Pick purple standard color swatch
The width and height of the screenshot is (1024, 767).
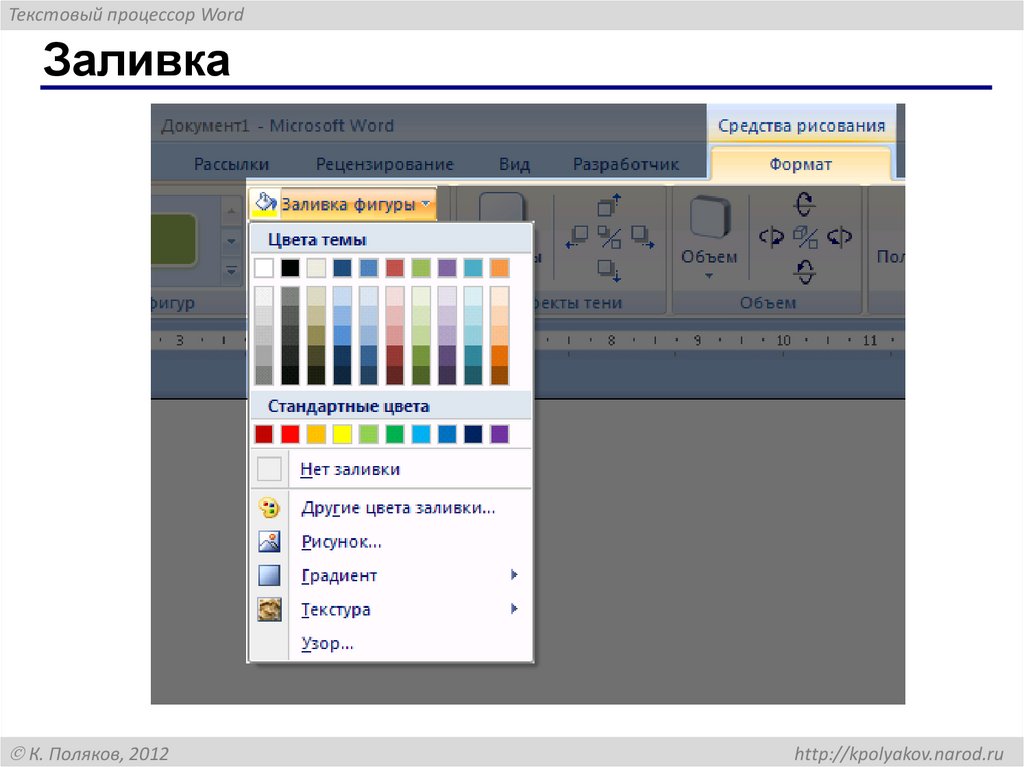coord(500,434)
